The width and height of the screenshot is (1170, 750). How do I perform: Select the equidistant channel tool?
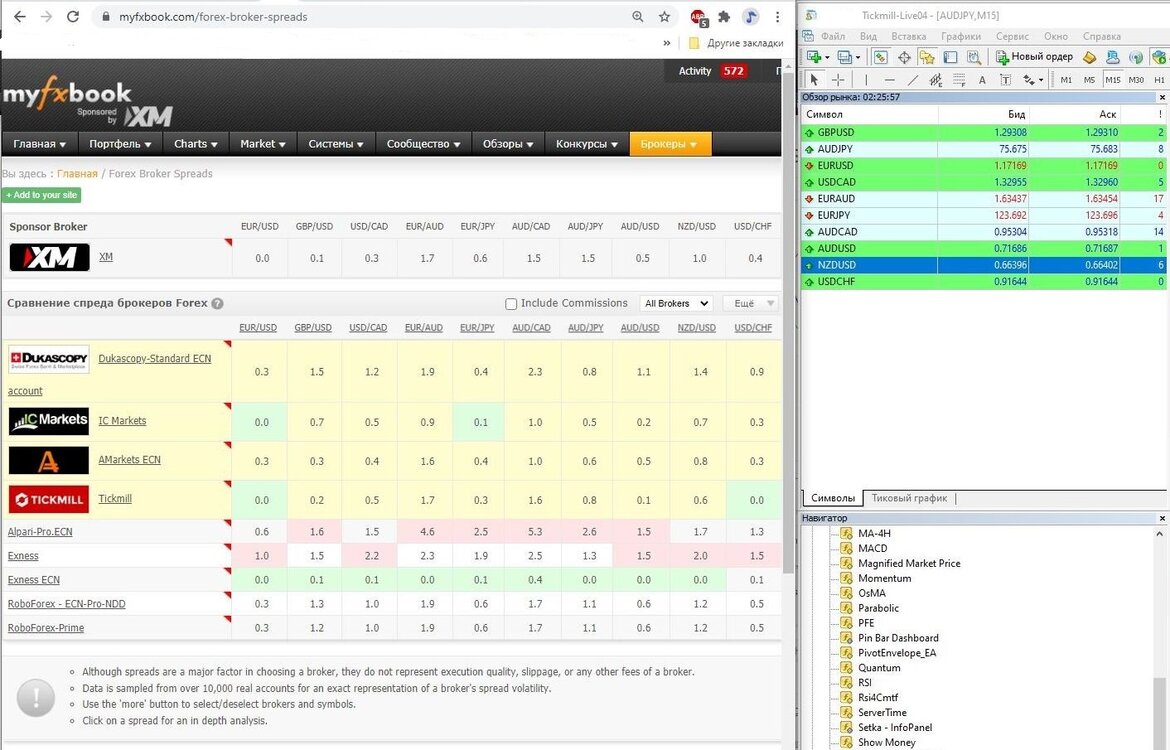936,80
